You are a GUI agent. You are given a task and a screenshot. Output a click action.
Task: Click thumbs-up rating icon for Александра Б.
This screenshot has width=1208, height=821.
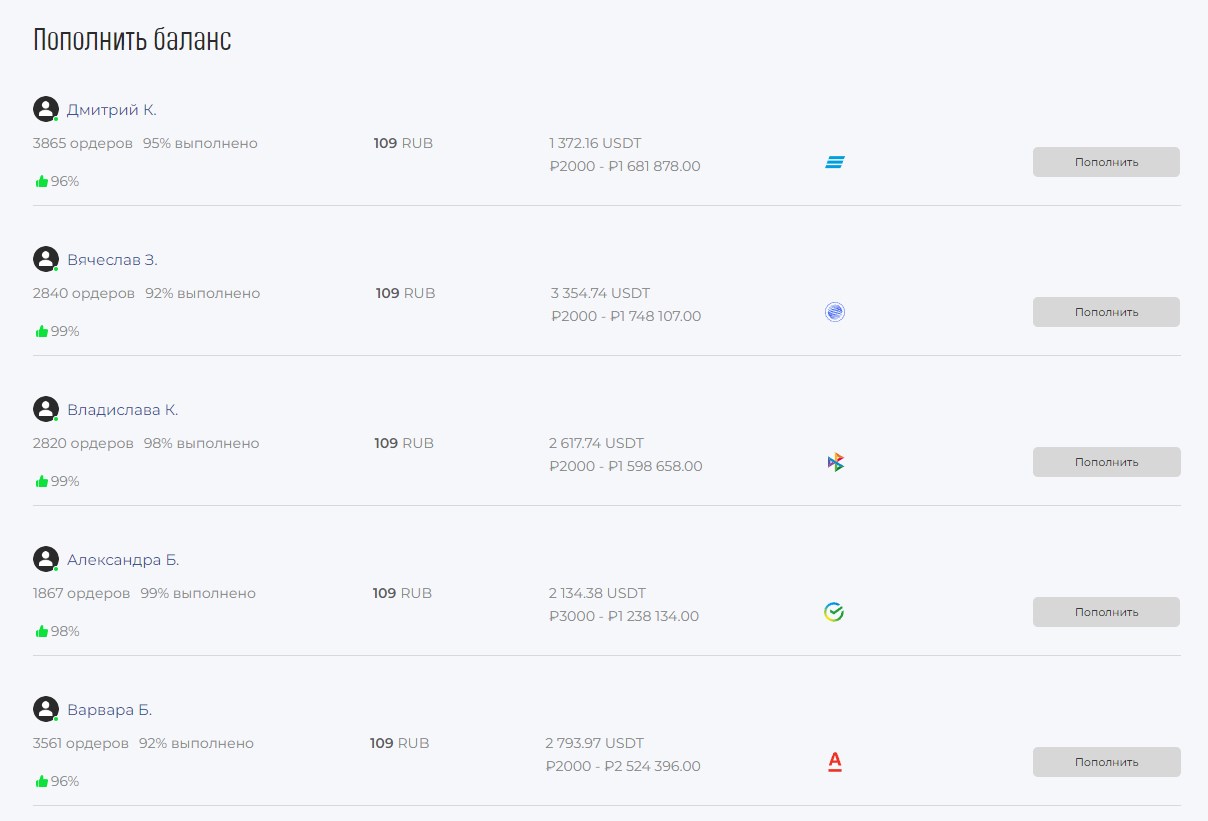click(x=42, y=631)
